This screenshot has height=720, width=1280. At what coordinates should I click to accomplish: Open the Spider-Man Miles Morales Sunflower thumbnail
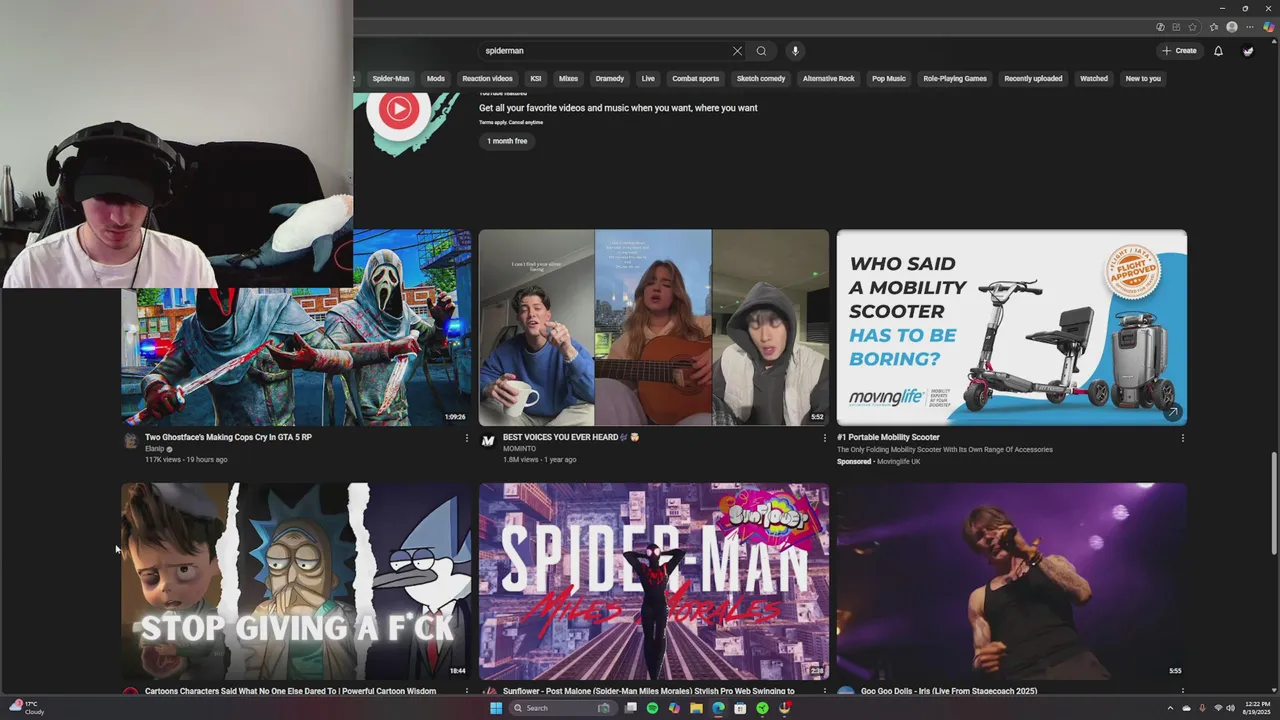pyautogui.click(x=654, y=581)
